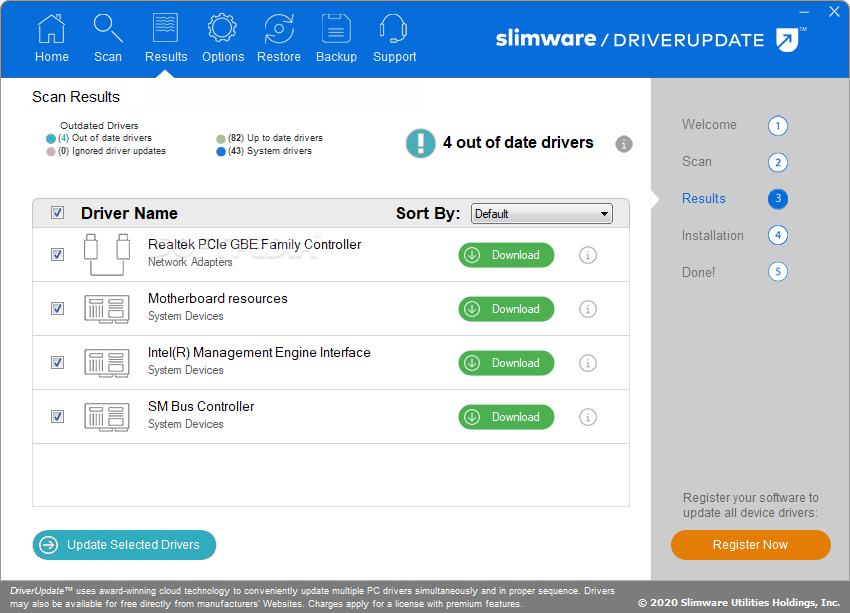Open the Backup disk icon

tap(336, 28)
